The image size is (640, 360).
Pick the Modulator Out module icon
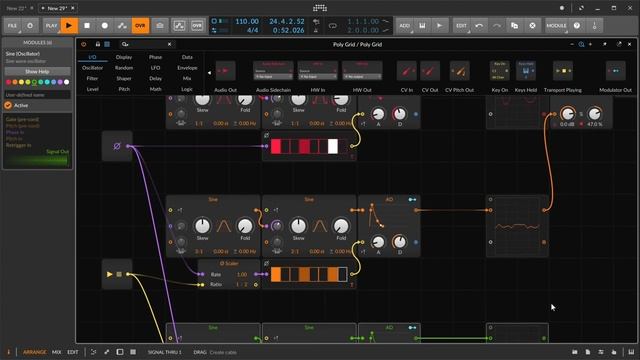click(x=616, y=71)
